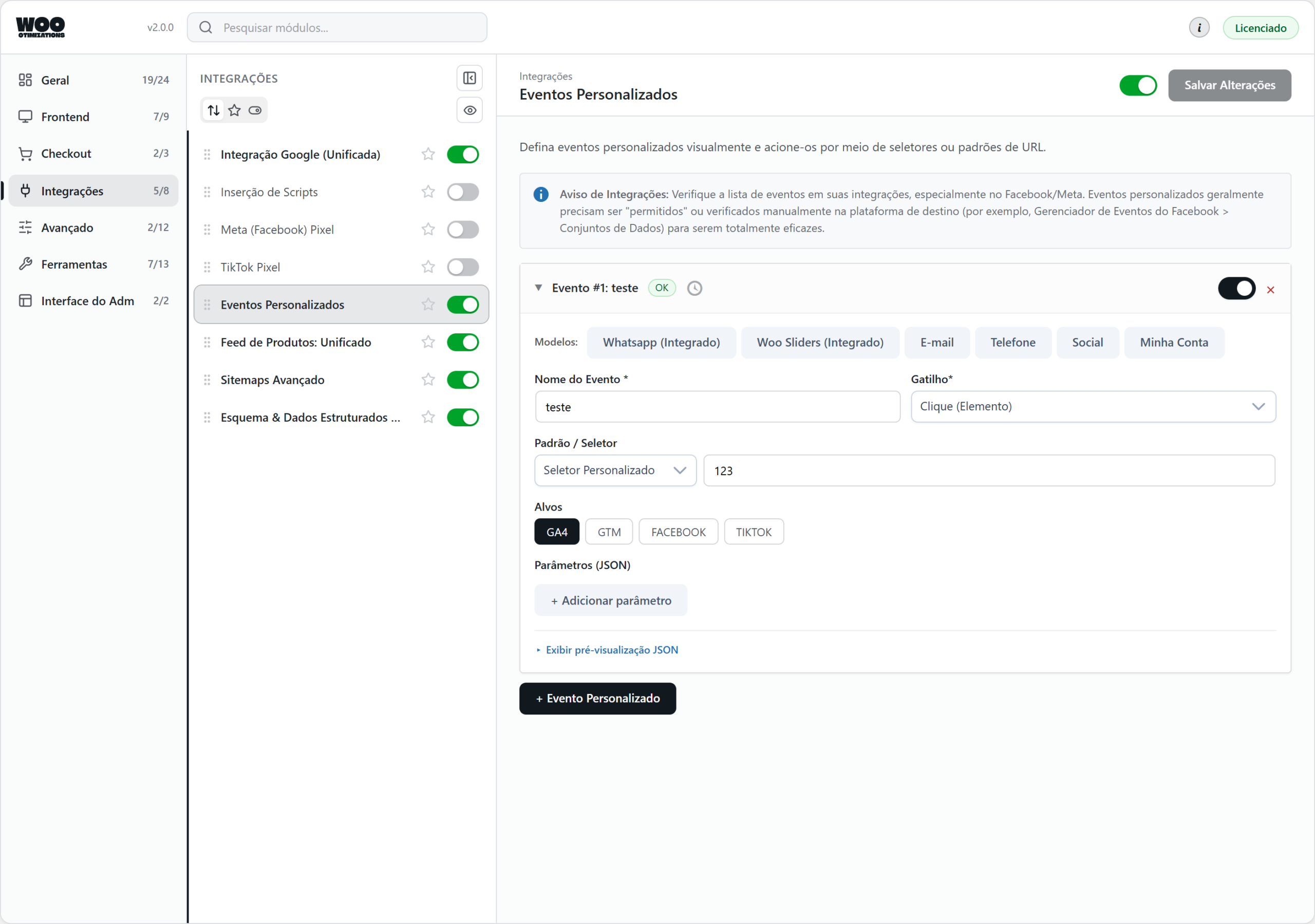The width and height of the screenshot is (1315, 924).
Task: Enable the Inserção de Scripts toggle
Action: click(462, 192)
